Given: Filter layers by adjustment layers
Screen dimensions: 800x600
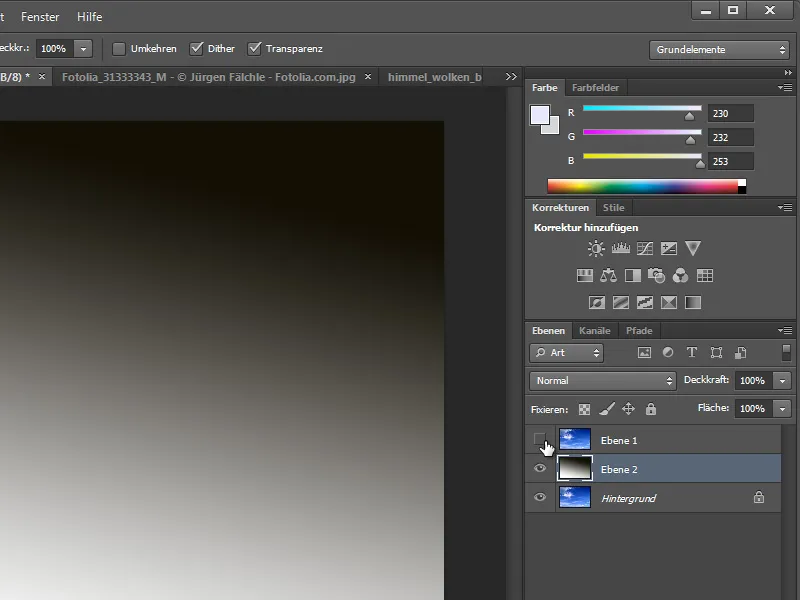Looking at the screenshot, I should 668,353.
